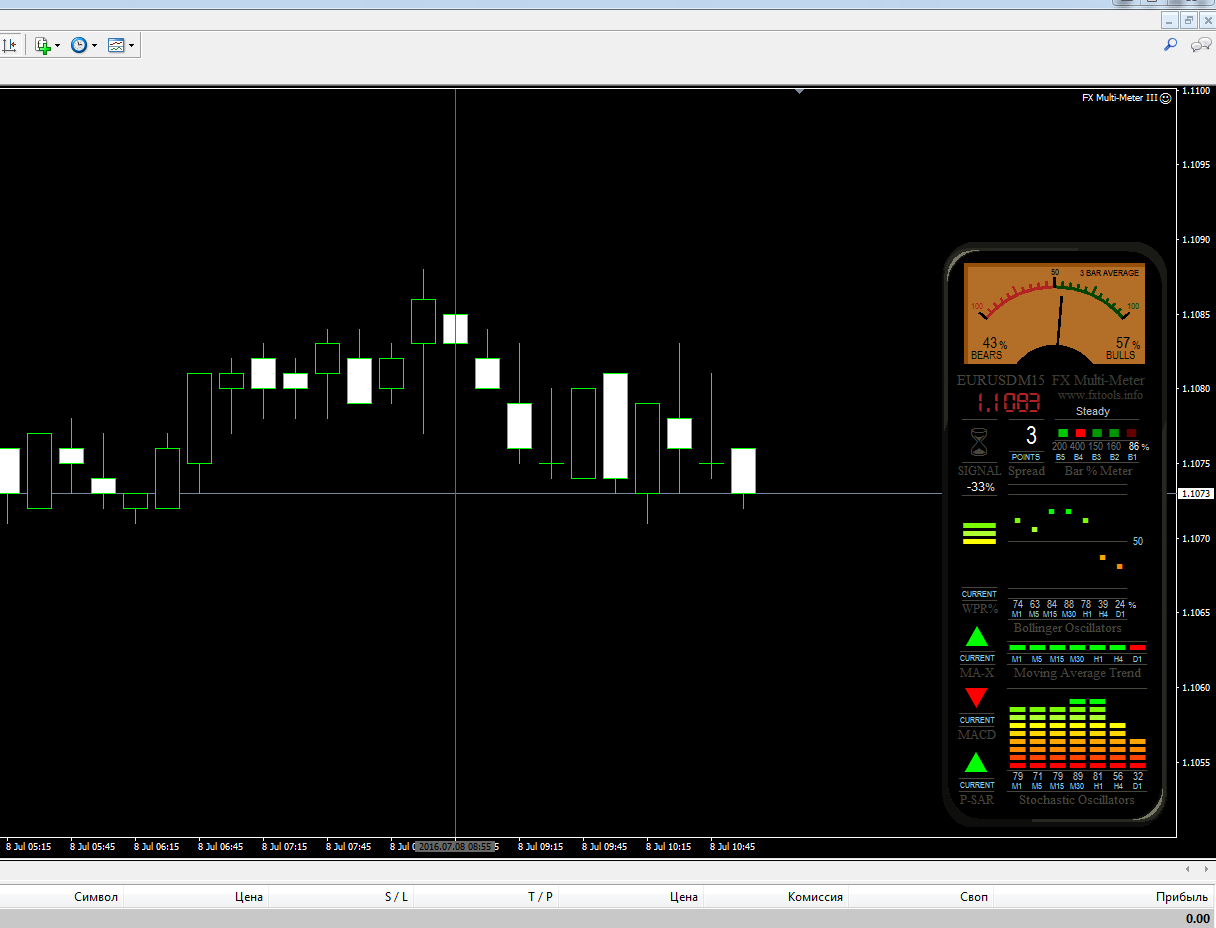This screenshot has height=928, width=1216.
Task: Minimize the inner chart window
Action: pos(1171,20)
